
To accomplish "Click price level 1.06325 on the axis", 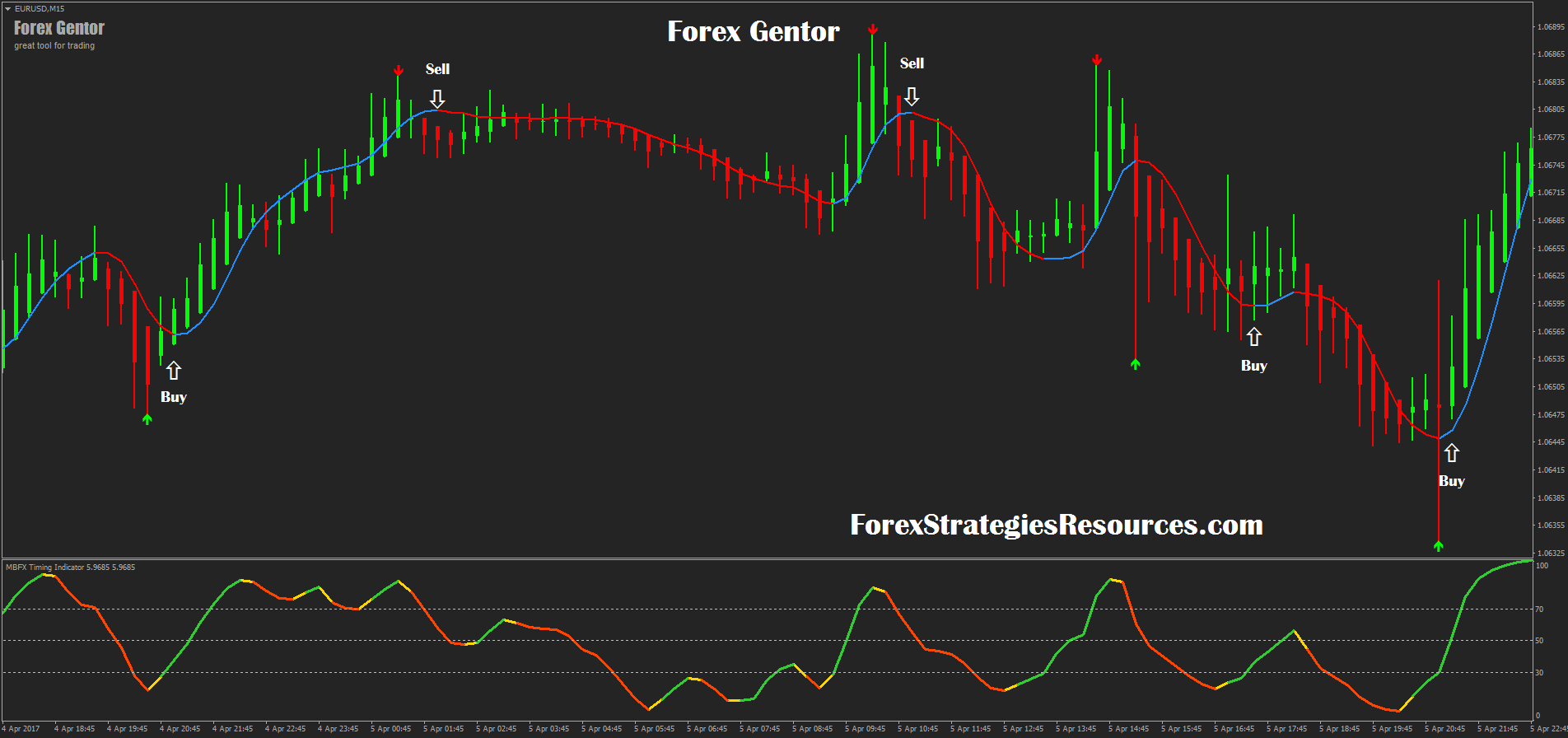I will pos(1551,553).
